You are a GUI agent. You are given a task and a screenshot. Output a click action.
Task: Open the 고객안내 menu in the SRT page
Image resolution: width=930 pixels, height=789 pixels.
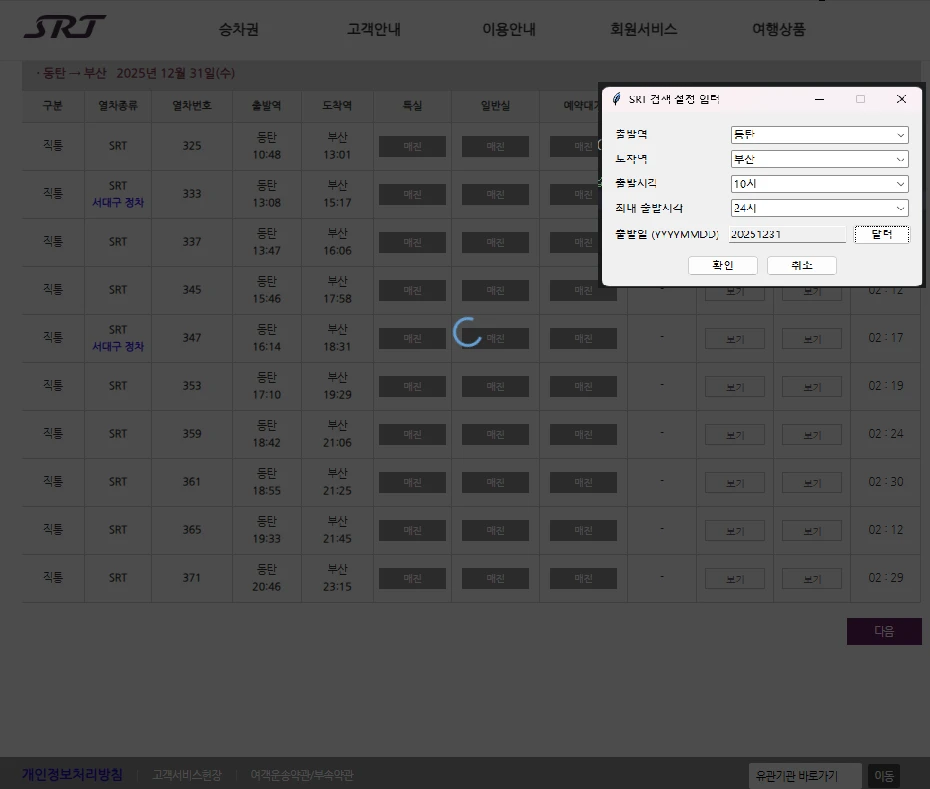click(x=374, y=29)
